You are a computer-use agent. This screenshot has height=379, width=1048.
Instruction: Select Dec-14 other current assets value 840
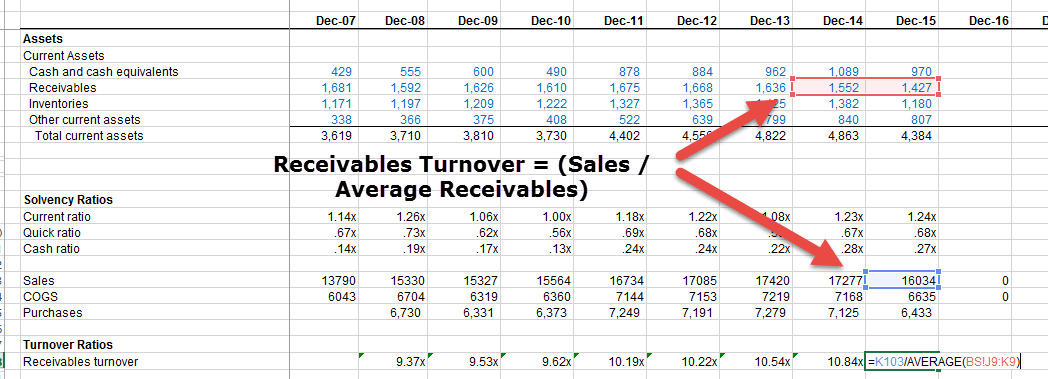[x=828, y=120]
